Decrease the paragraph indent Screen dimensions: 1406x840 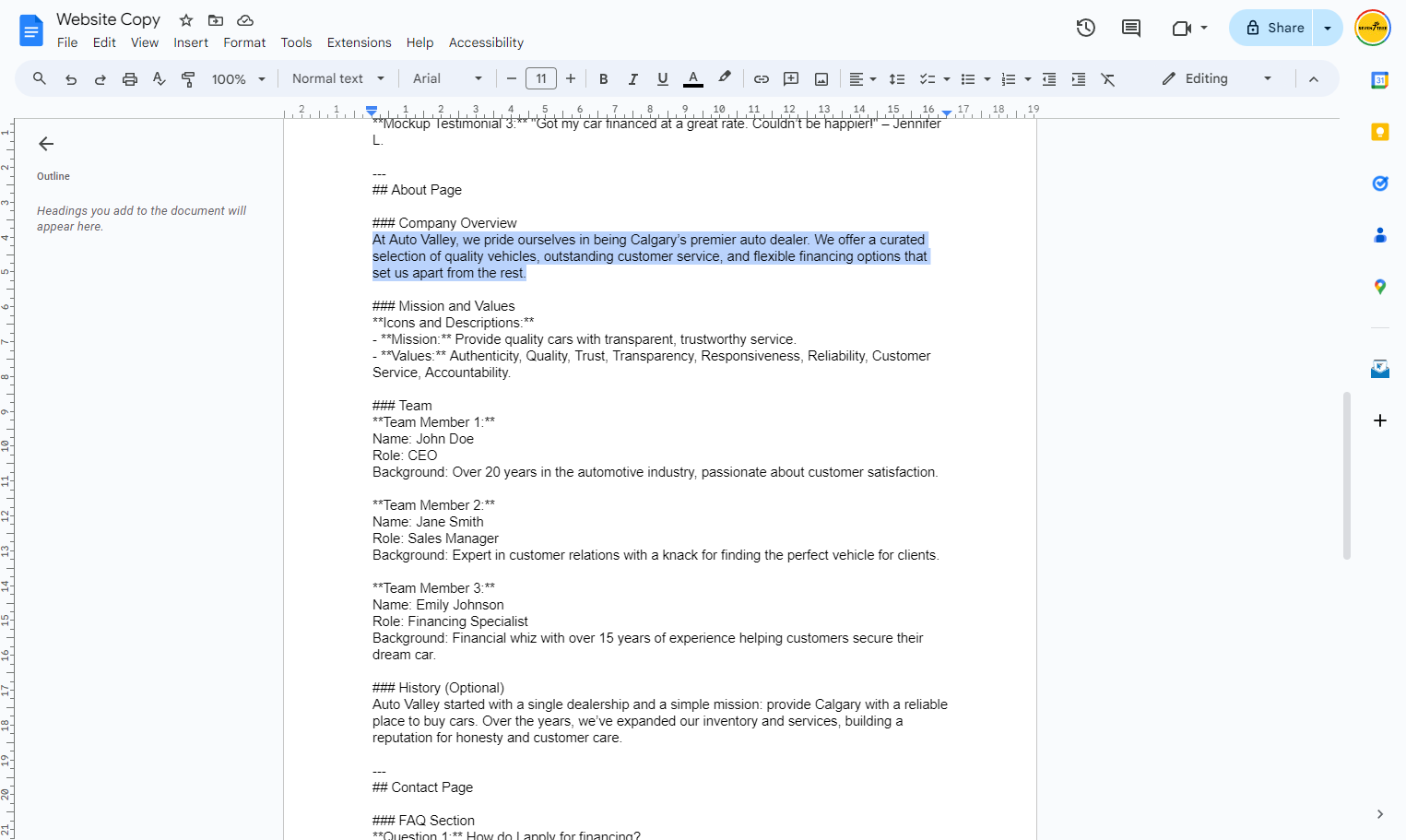click(x=1049, y=79)
